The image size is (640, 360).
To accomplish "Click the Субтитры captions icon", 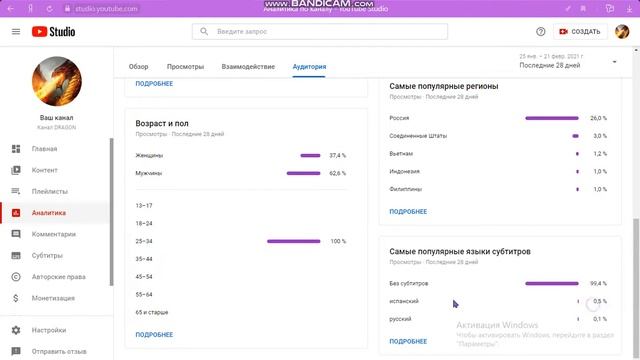I will [x=16, y=256].
